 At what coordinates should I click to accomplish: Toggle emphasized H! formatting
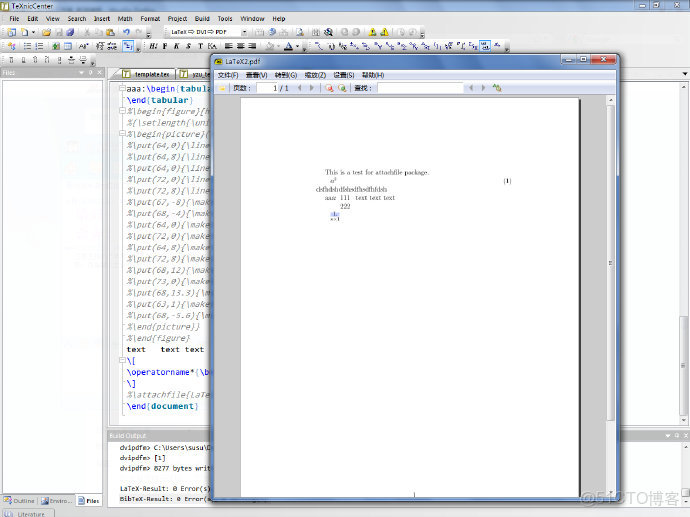click(x=153, y=46)
